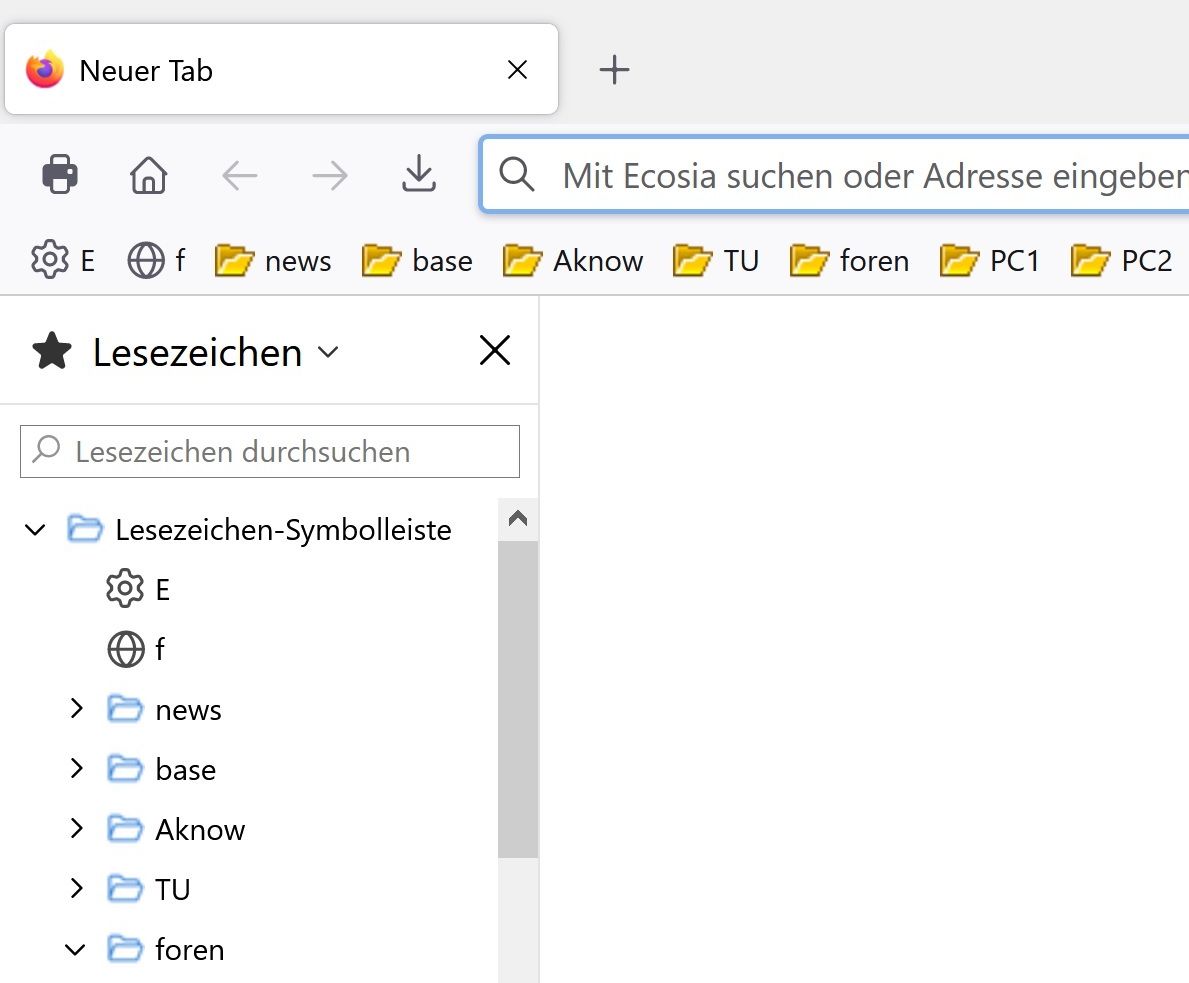Open a new tab with plus button
The height and width of the screenshot is (983, 1189).
coord(614,70)
